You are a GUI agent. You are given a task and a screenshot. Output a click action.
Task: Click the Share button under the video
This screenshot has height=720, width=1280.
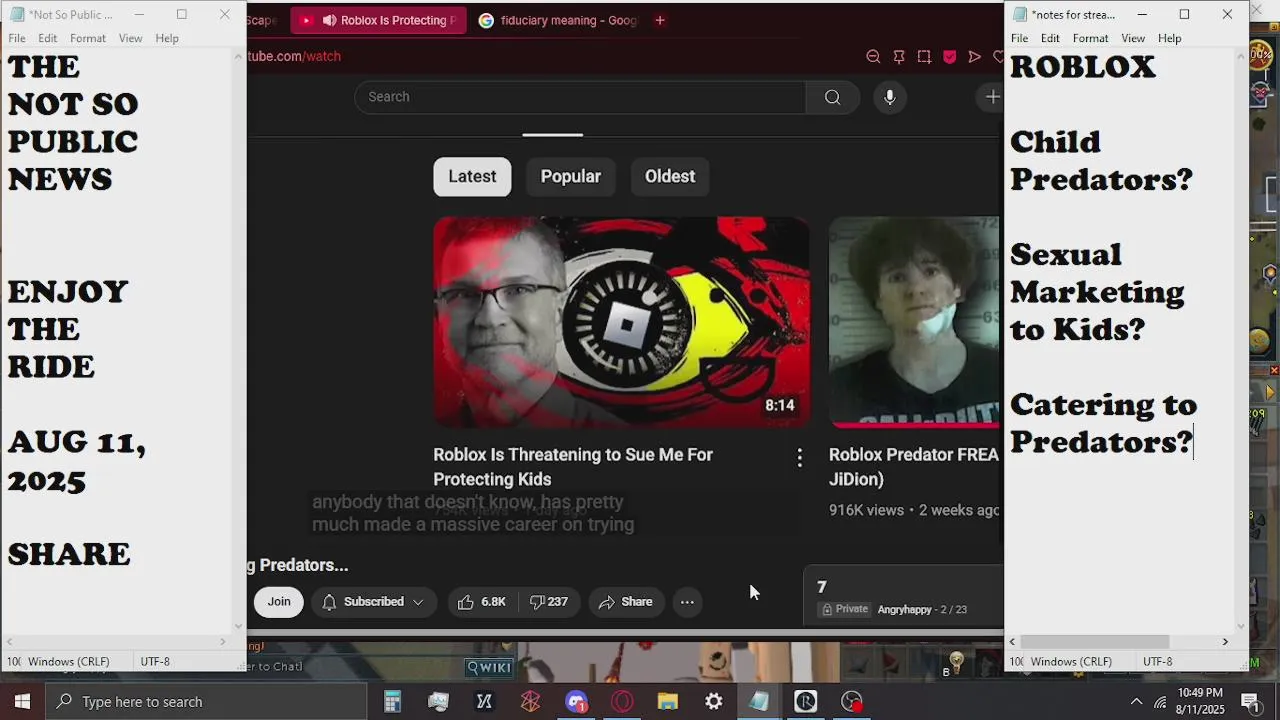click(626, 602)
